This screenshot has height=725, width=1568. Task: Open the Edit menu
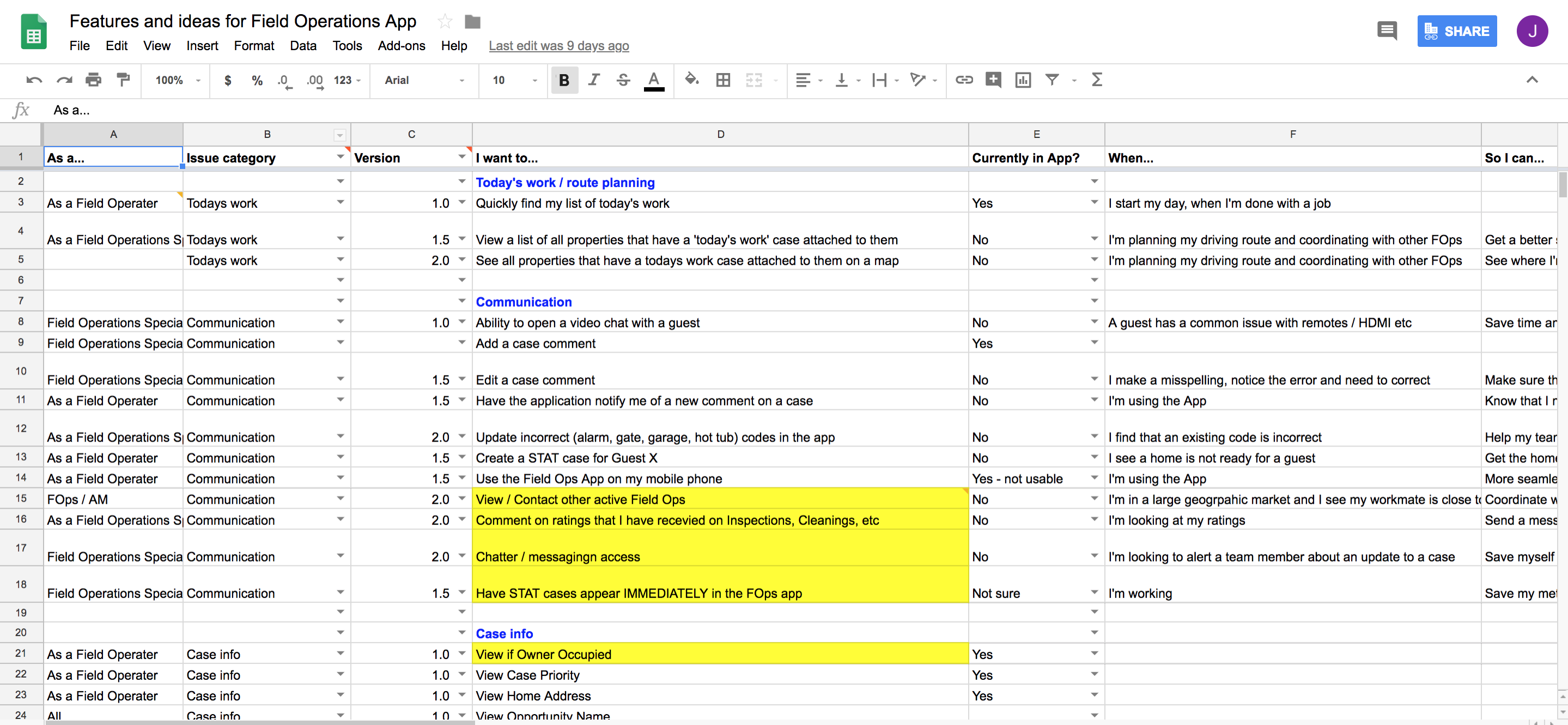click(116, 46)
